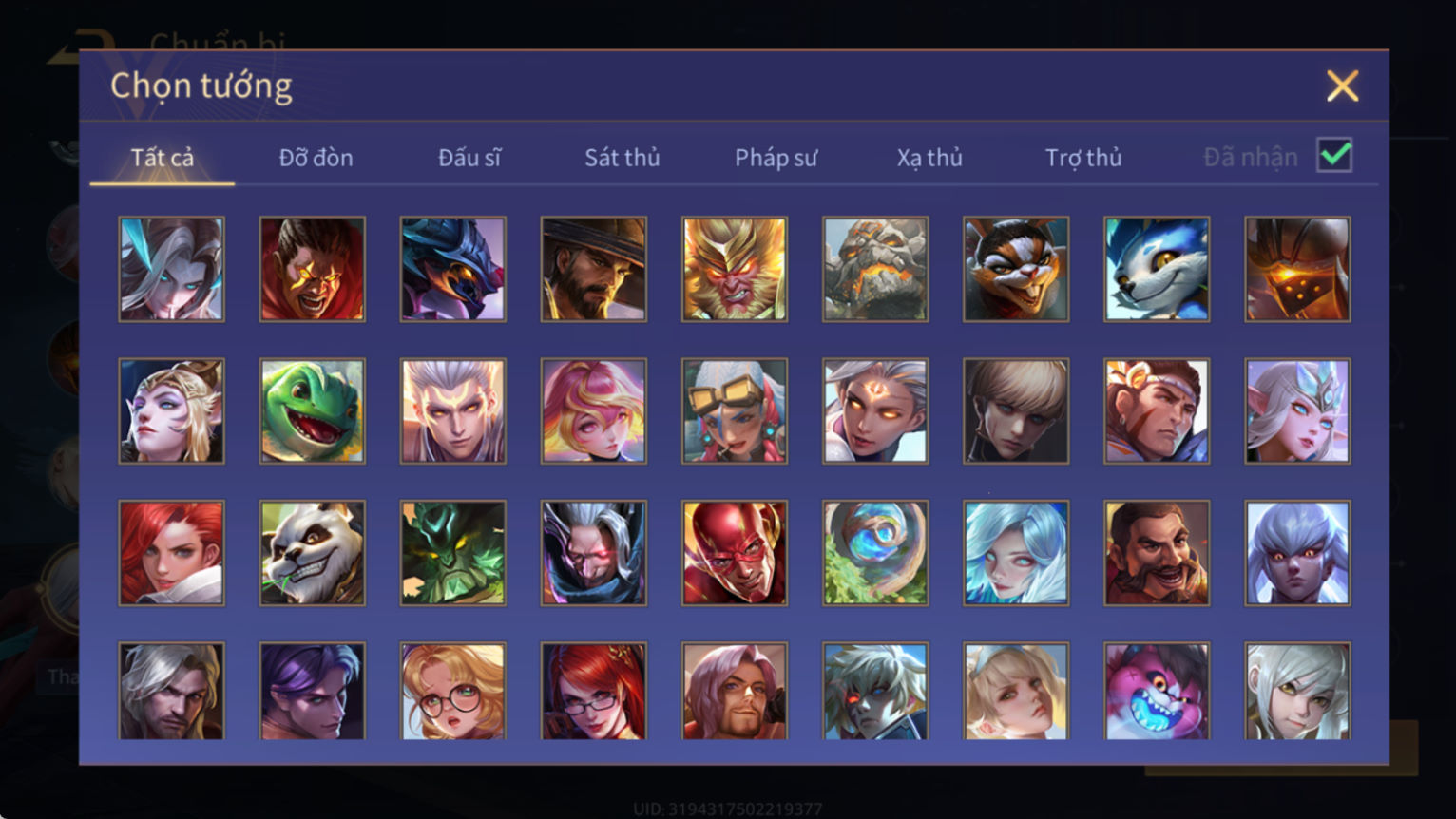This screenshot has width=1456, height=819.
Task: Close the Chọn tướng dialog
Action: (1343, 86)
